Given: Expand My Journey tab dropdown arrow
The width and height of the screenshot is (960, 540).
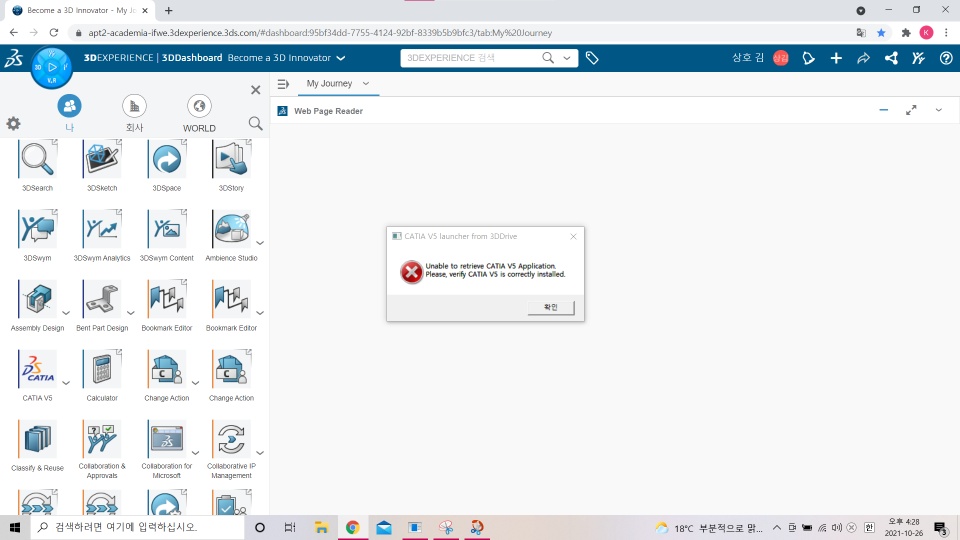Looking at the screenshot, I should click(x=366, y=83).
